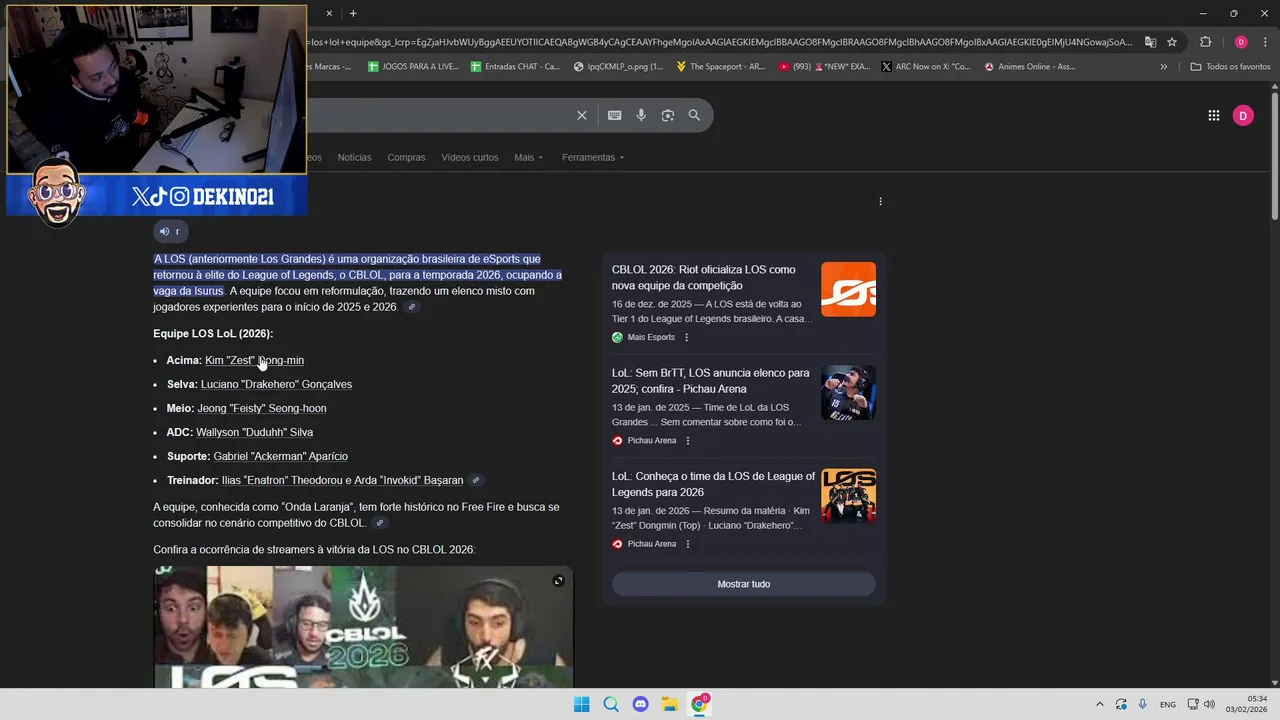Open options for the Mais Esports result
Screen dimensions: 1280x720
(x=686, y=337)
